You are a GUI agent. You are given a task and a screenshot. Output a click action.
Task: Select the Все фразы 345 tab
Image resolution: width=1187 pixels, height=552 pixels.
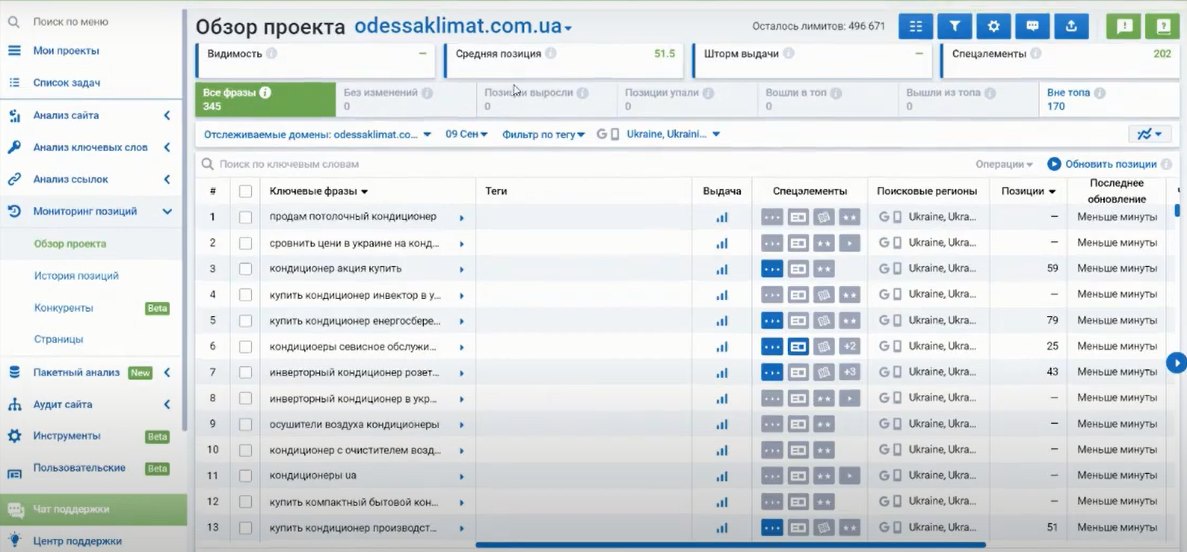(x=265, y=99)
